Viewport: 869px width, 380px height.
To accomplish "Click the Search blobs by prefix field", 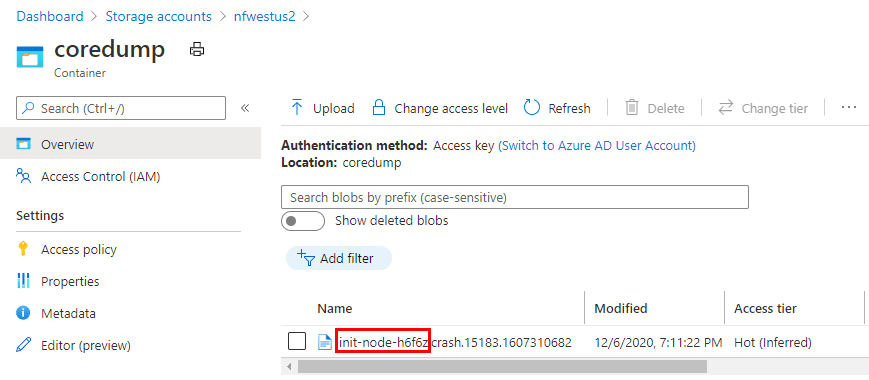I will [515, 197].
